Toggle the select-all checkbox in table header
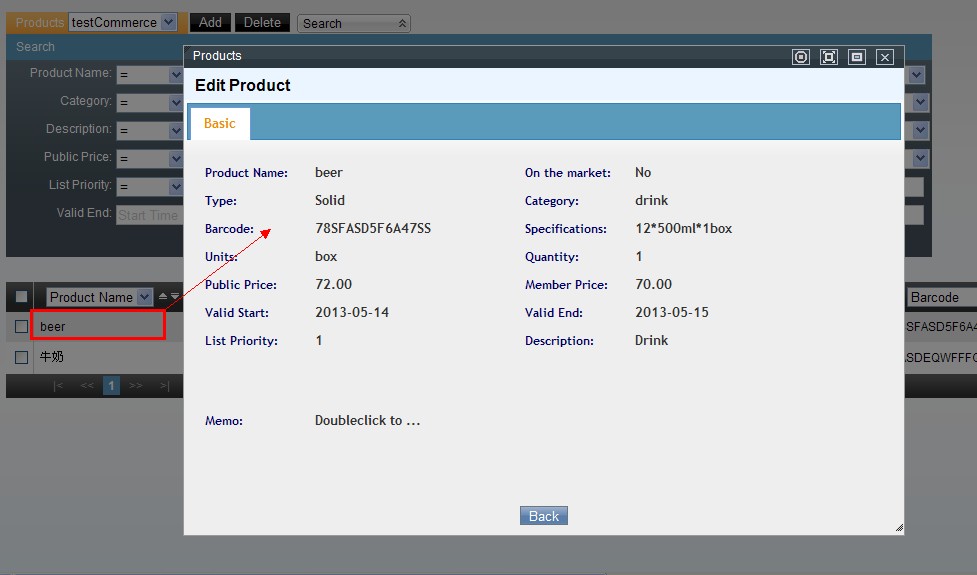977x575 pixels. pyautogui.click(x=21, y=297)
